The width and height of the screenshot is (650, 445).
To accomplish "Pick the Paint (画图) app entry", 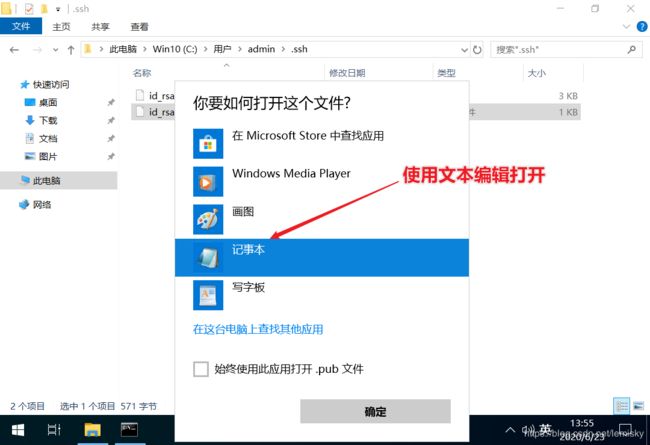I will pyautogui.click(x=322, y=219).
